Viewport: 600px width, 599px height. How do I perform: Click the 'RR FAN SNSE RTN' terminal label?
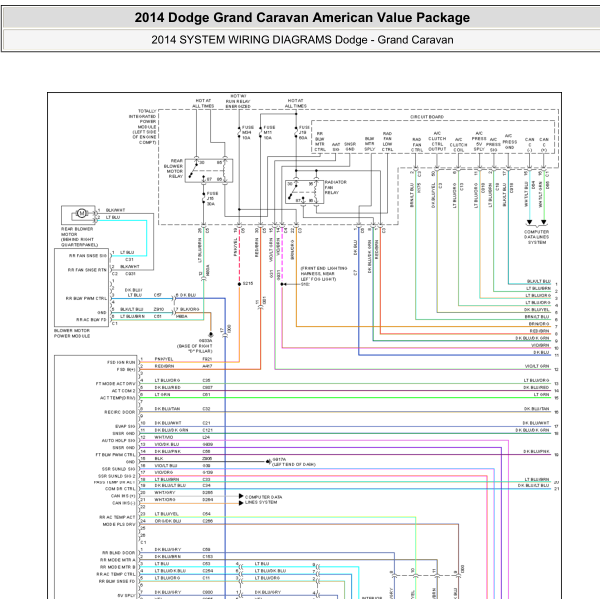(x=87, y=270)
